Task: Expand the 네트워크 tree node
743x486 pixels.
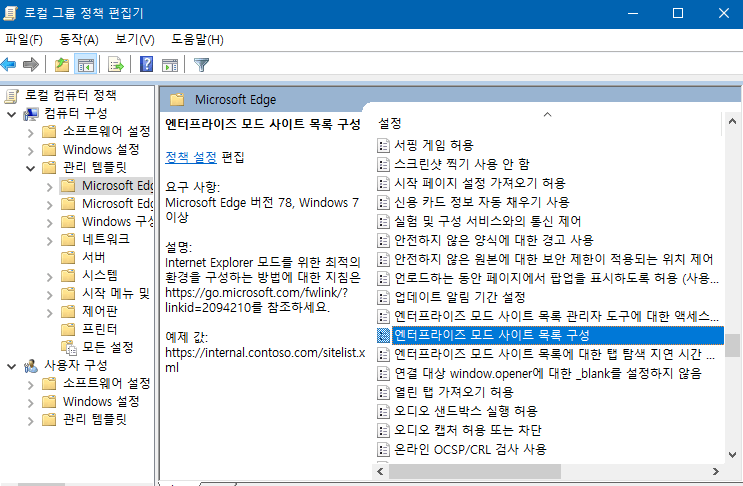Action: pos(50,240)
